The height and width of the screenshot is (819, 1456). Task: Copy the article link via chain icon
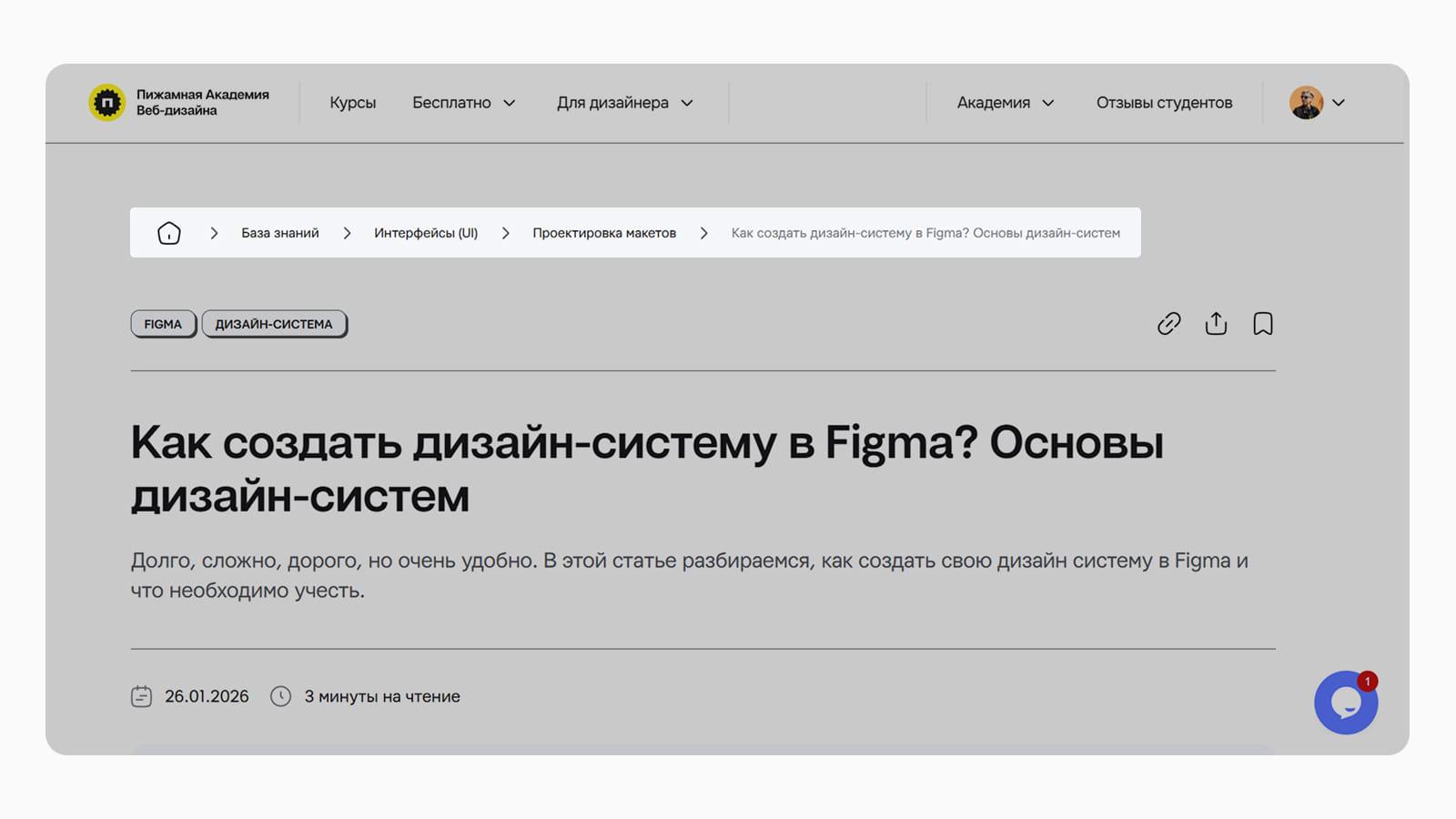pos(1169,324)
